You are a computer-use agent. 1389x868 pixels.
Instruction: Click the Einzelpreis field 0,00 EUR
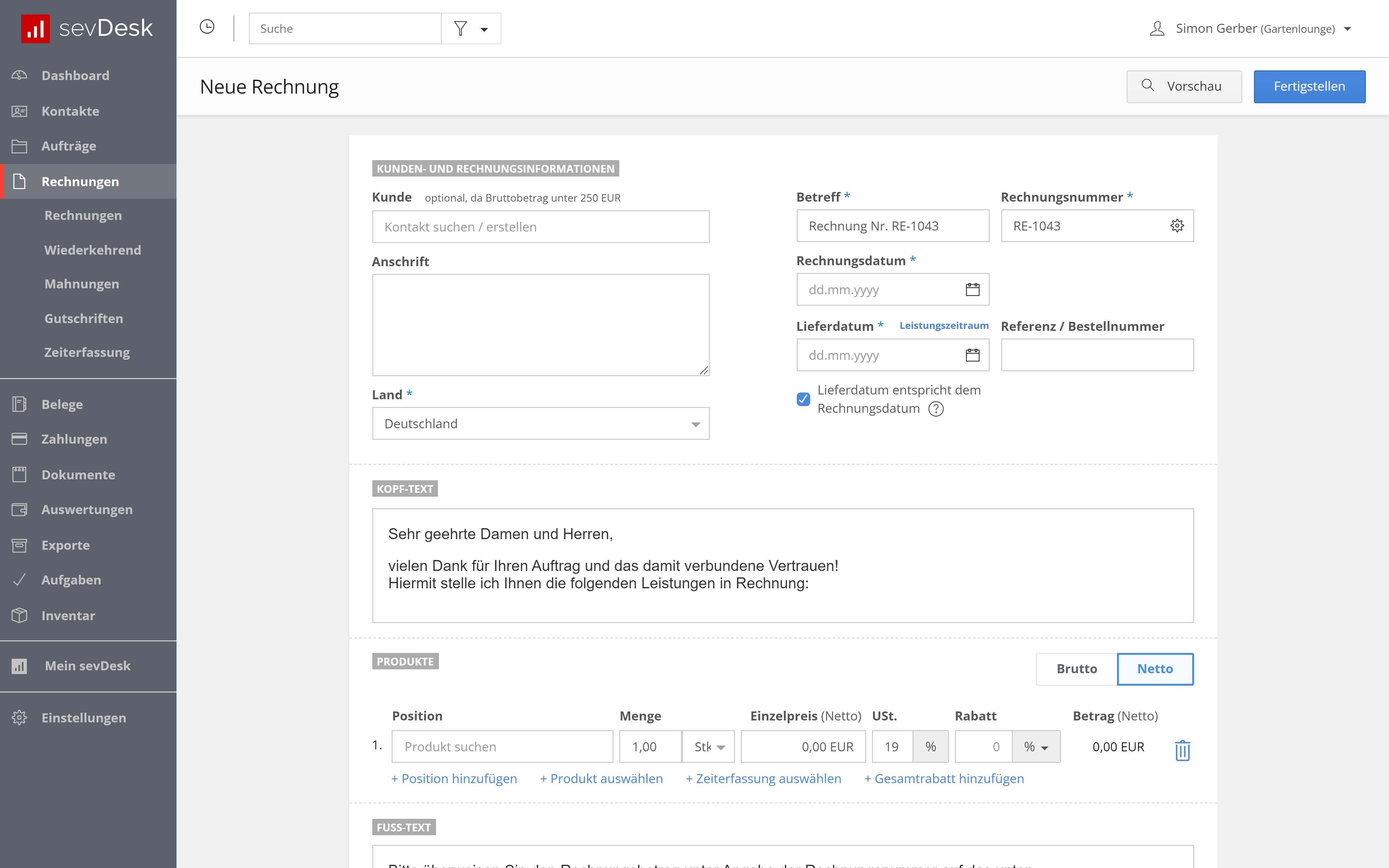pos(803,746)
